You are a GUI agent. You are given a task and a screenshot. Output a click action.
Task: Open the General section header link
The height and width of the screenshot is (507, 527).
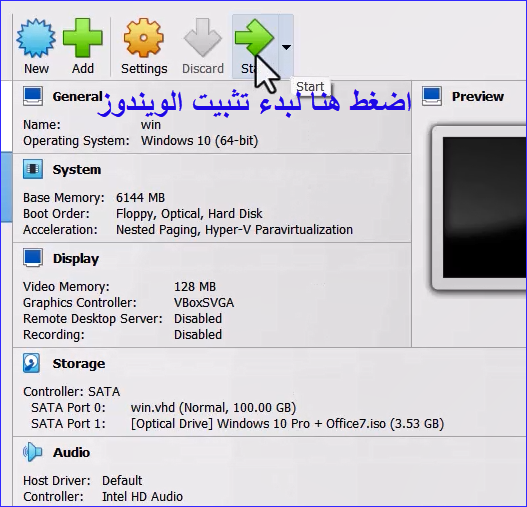point(77,97)
